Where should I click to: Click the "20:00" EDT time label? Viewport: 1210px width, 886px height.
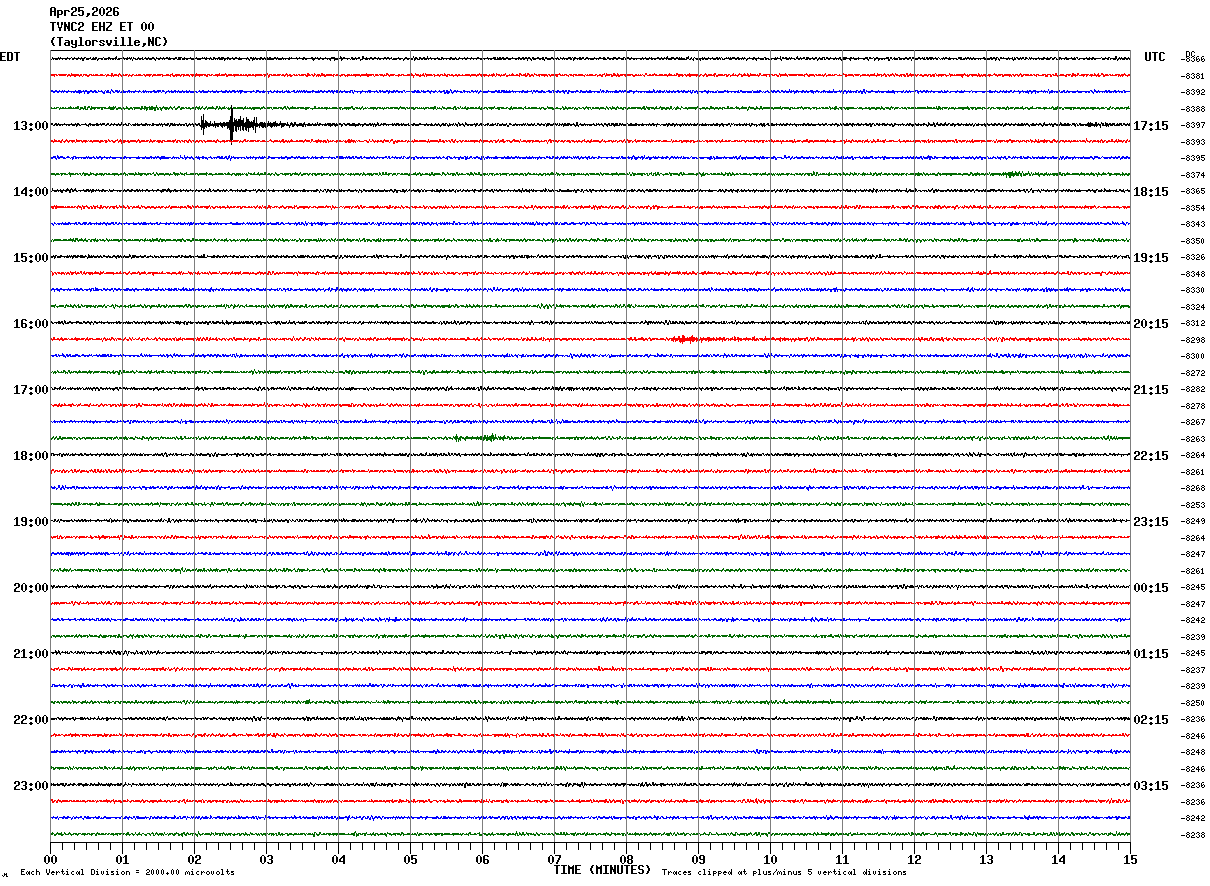point(31,588)
